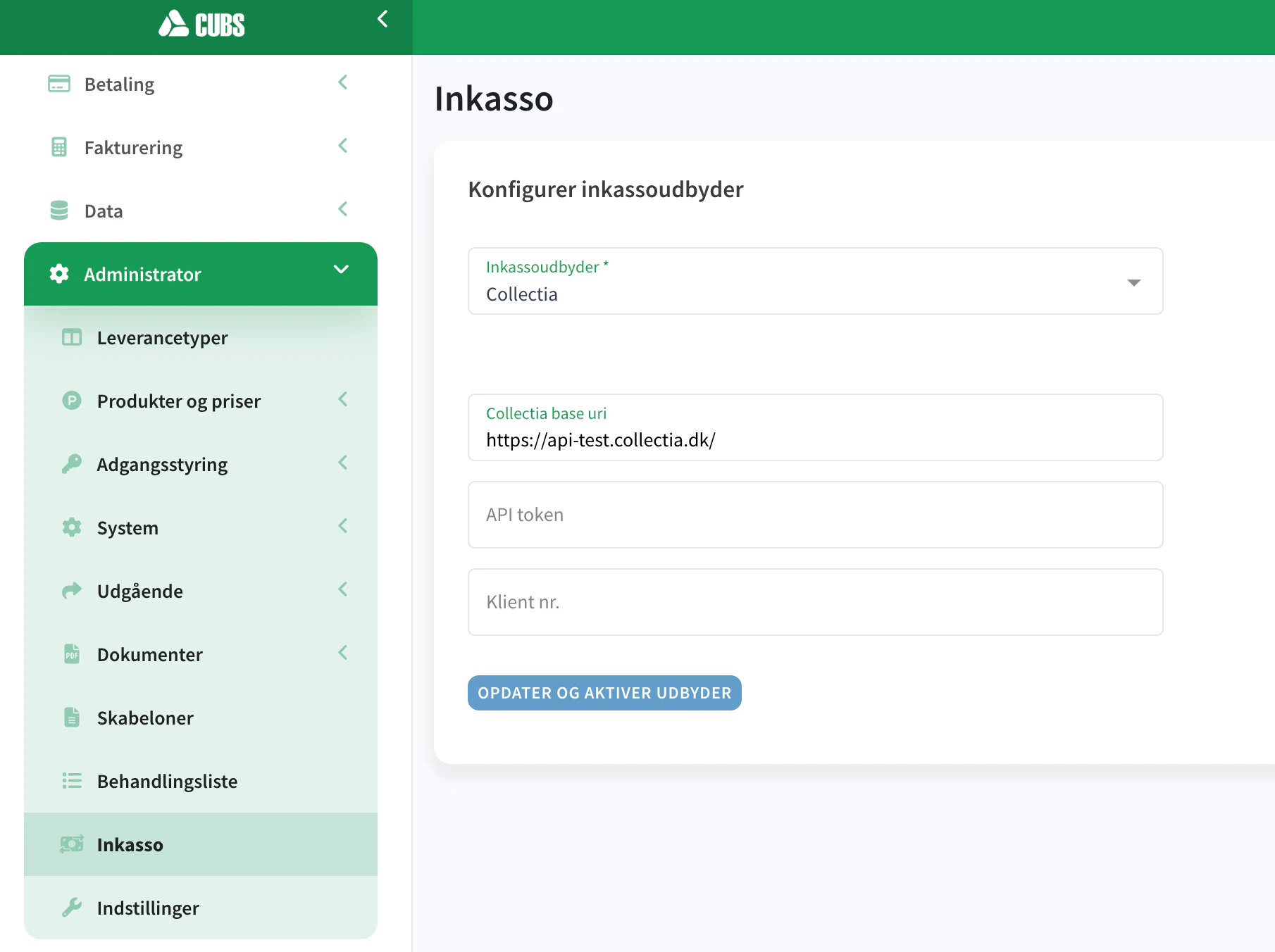Click the Betaling credit card icon
Viewport: 1275px width, 952px height.
click(x=59, y=84)
